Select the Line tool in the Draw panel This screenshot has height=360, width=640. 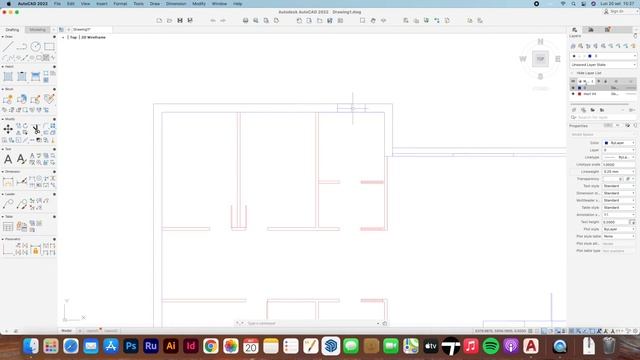click(8, 47)
